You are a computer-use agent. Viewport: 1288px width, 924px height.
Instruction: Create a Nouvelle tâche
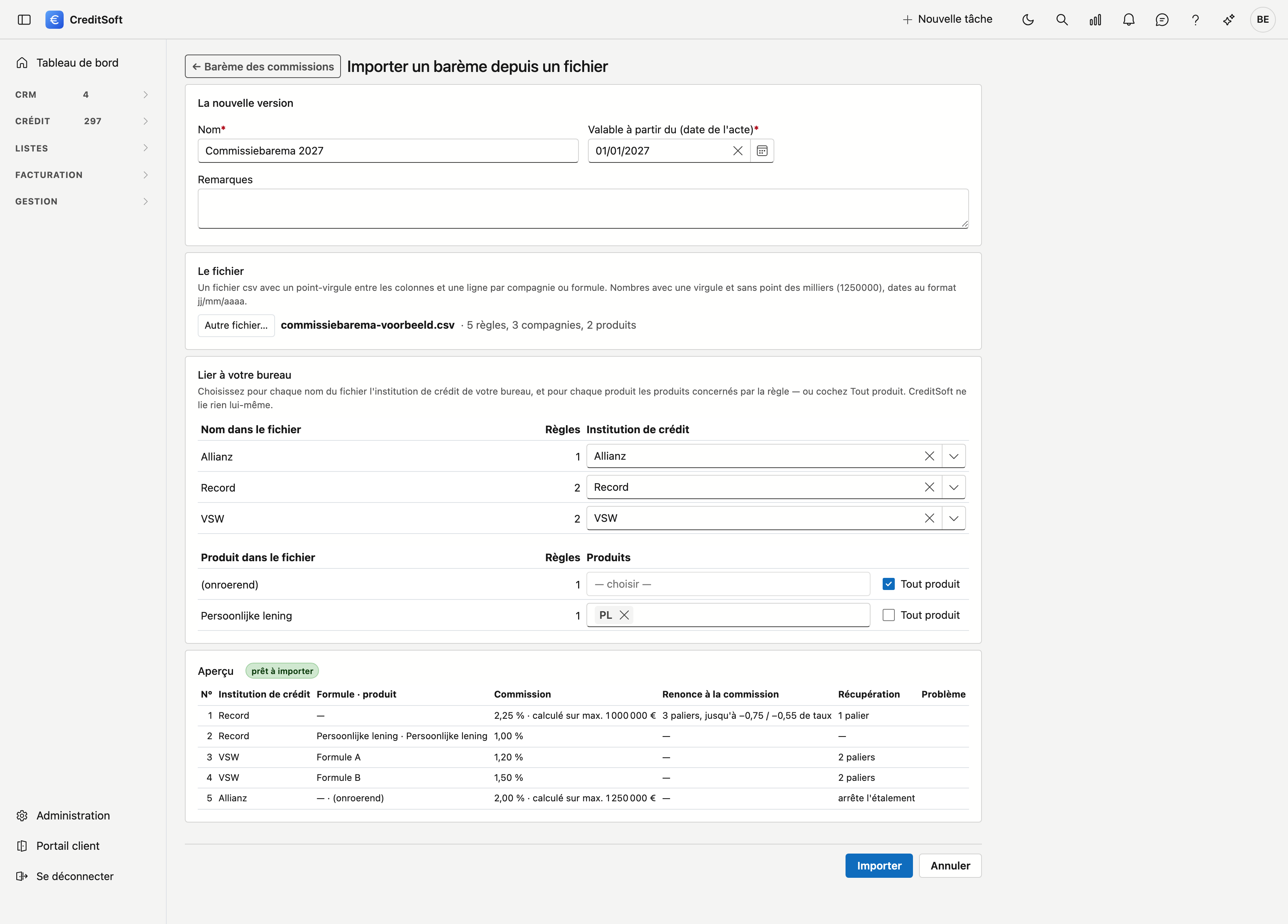[947, 19]
